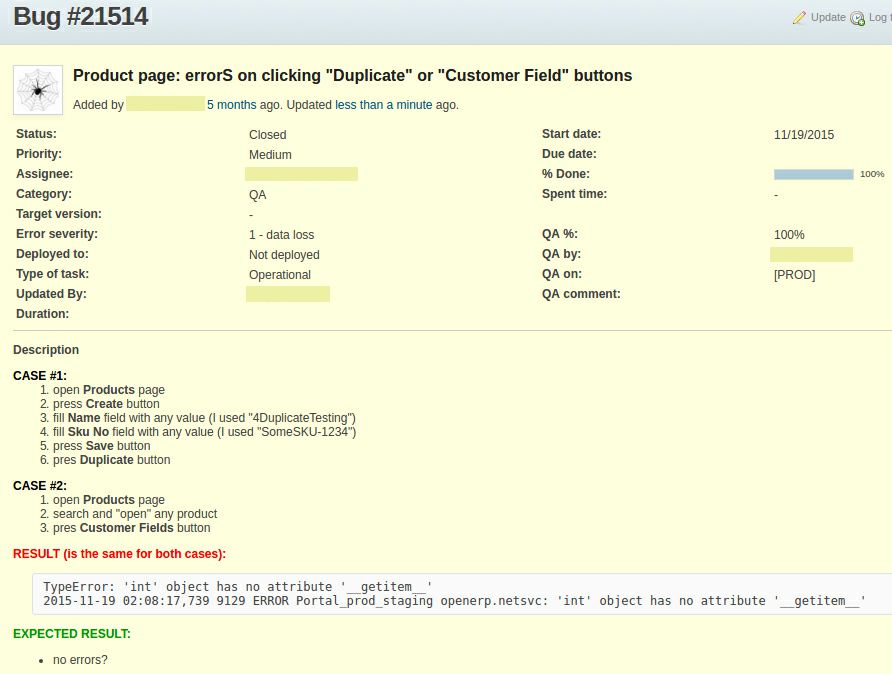Click the 'QA comment:' label

tap(581, 294)
